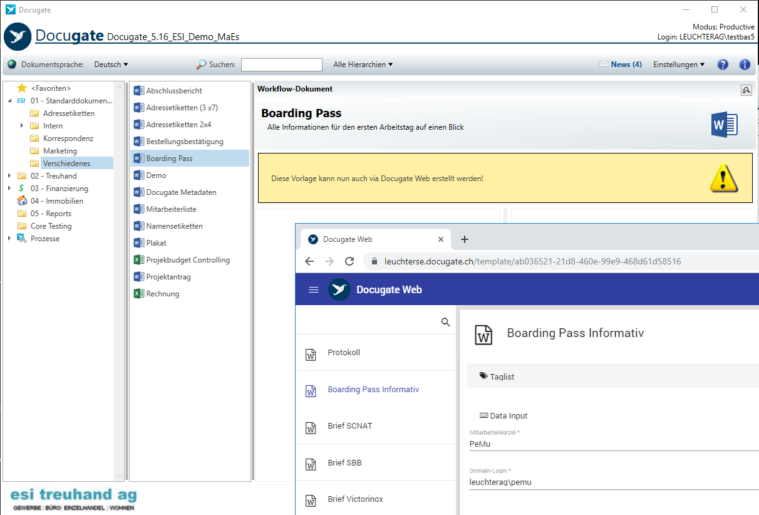Image resolution: width=759 pixels, height=515 pixels.
Task: Click the yellow warning triangle icon
Action: tap(723, 178)
